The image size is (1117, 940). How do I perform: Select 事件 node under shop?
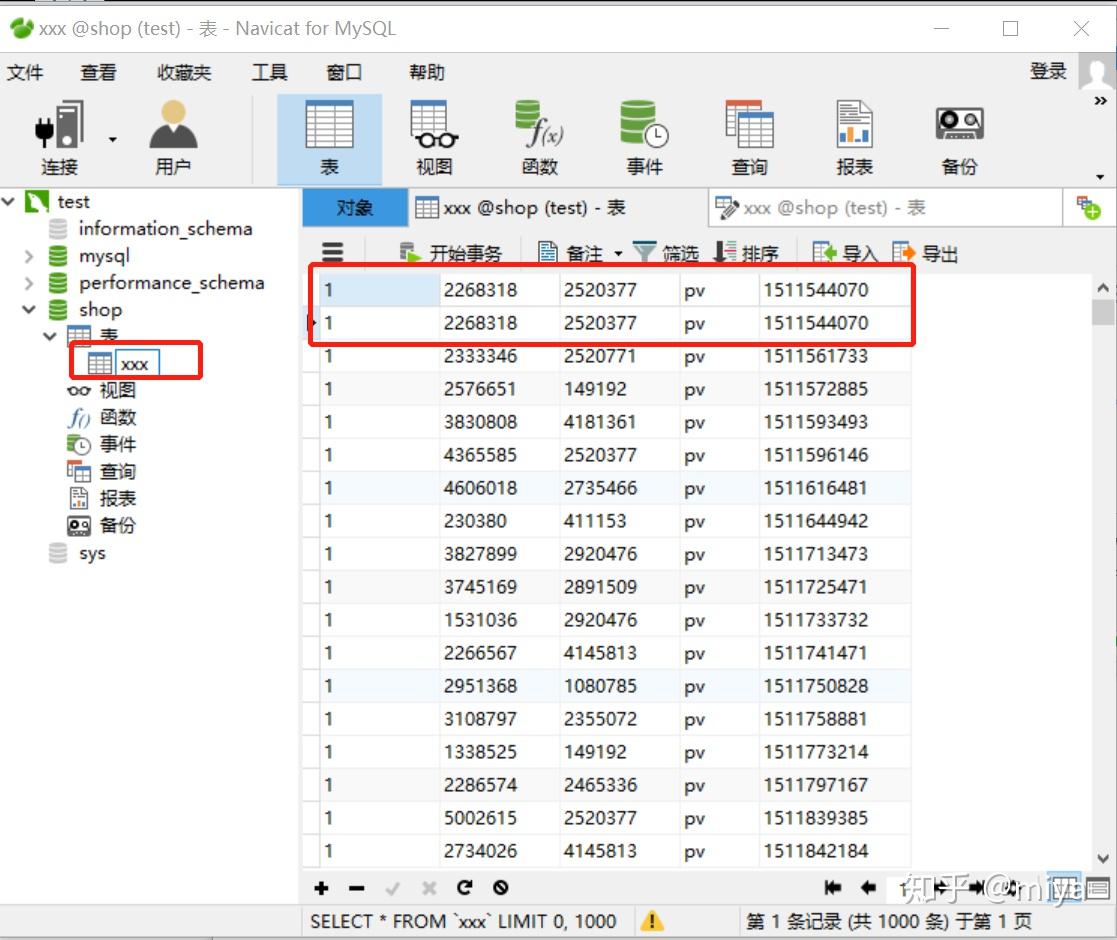(118, 444)
